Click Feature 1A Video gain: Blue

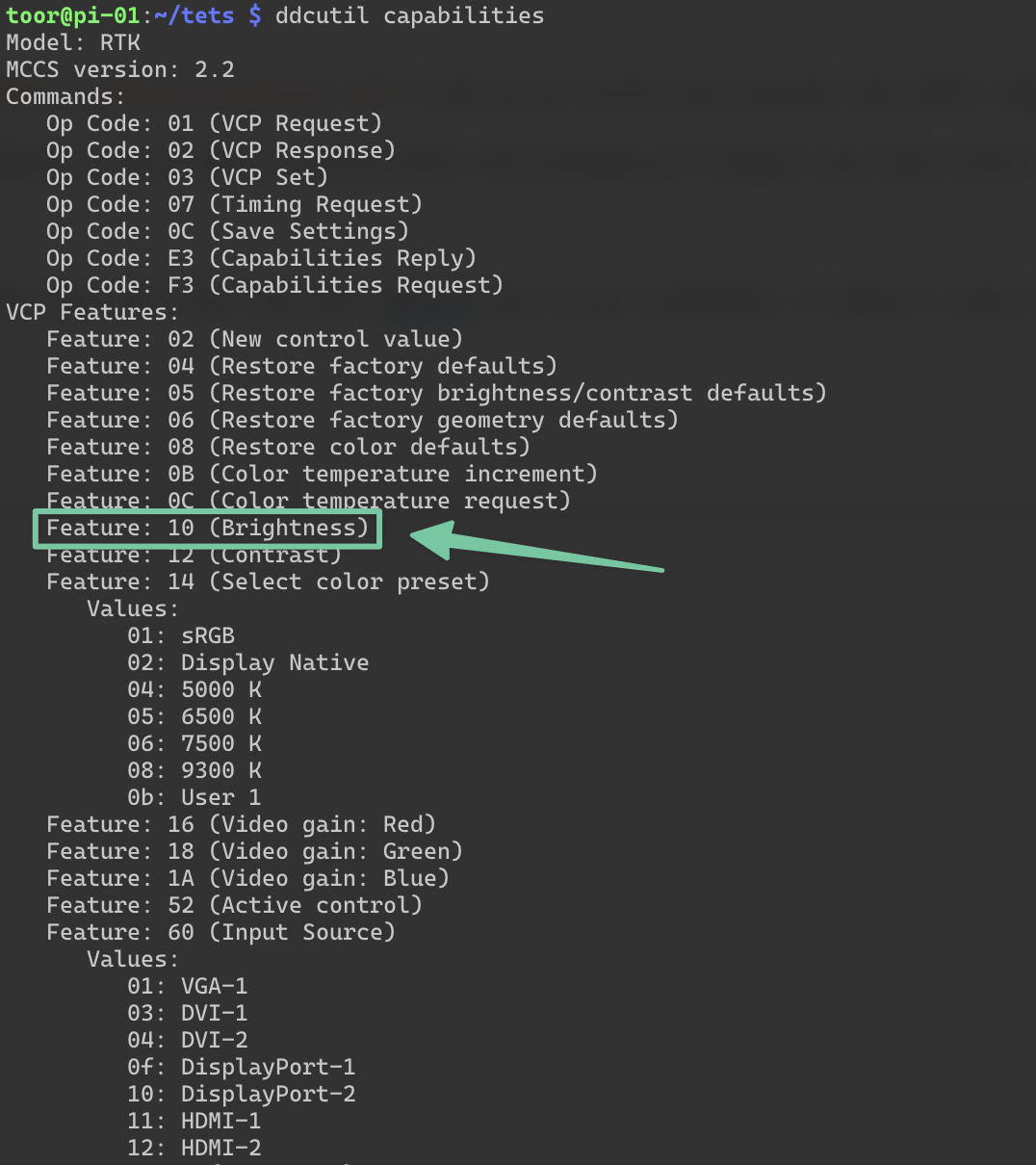pos(247,879)
